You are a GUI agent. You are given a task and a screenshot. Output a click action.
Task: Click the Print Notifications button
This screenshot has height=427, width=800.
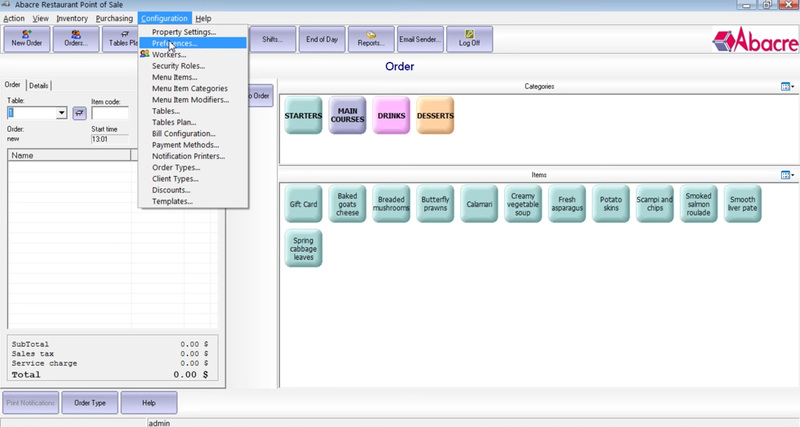click(x=31, y=403)
